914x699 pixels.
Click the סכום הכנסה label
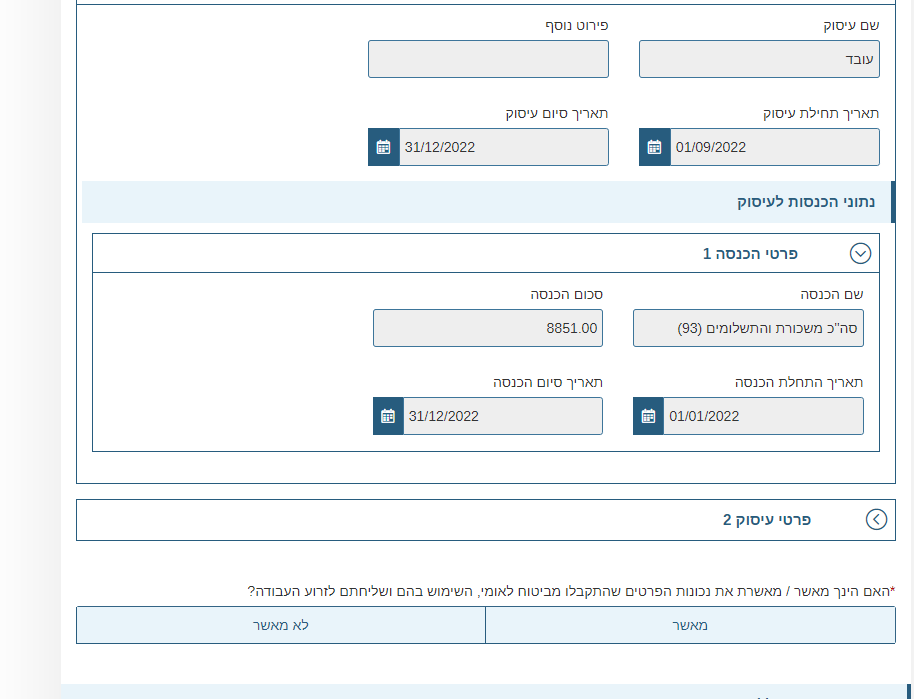point(566,294)
